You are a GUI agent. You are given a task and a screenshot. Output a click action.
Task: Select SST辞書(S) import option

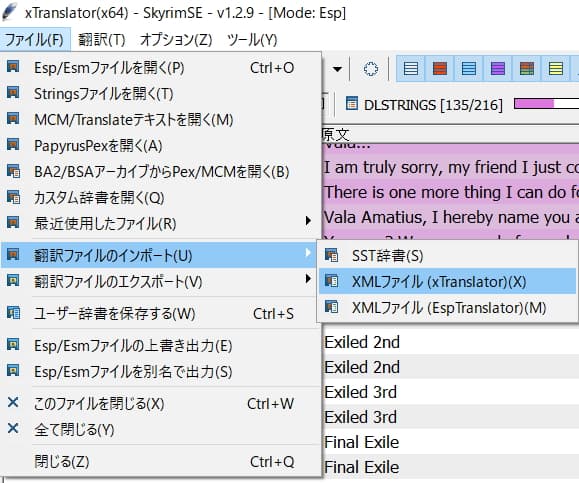[x=447, y=256]
